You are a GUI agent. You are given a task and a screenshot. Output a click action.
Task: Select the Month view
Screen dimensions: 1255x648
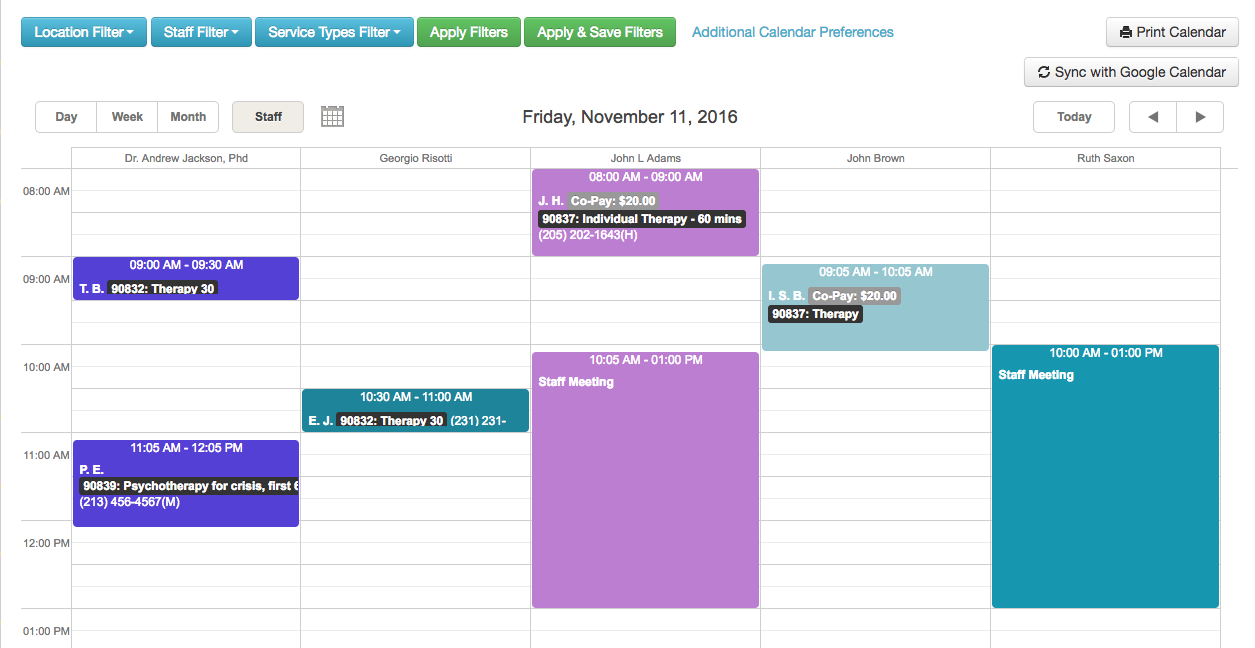coord(188,117)
